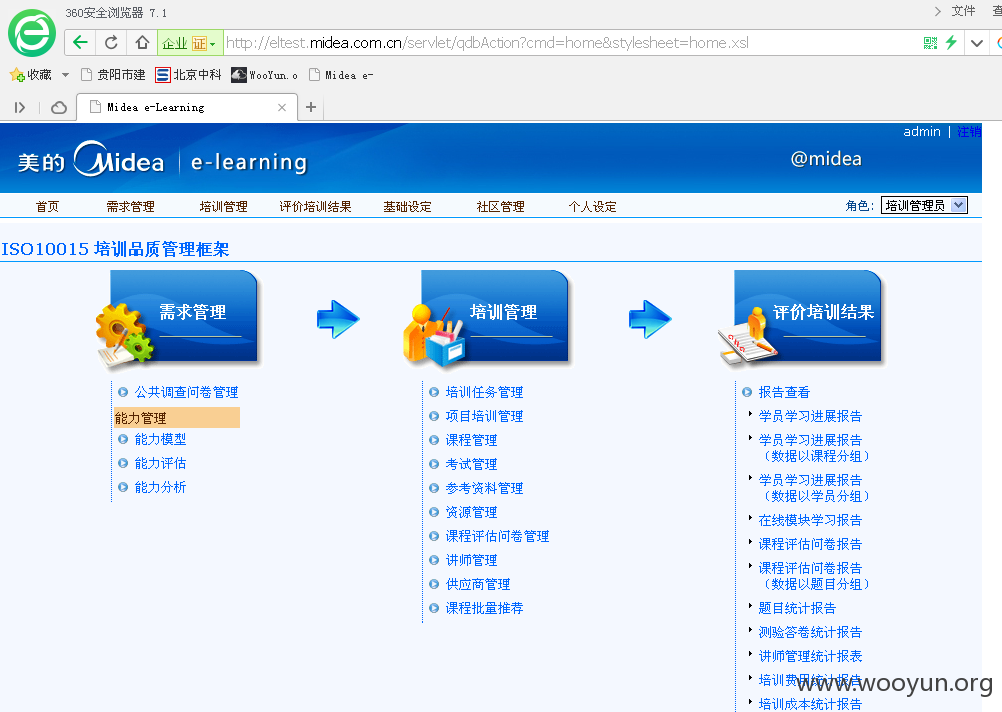1002x712 pixels.
Task: Open 参考资料管理 link
Action: coord(484,488)
